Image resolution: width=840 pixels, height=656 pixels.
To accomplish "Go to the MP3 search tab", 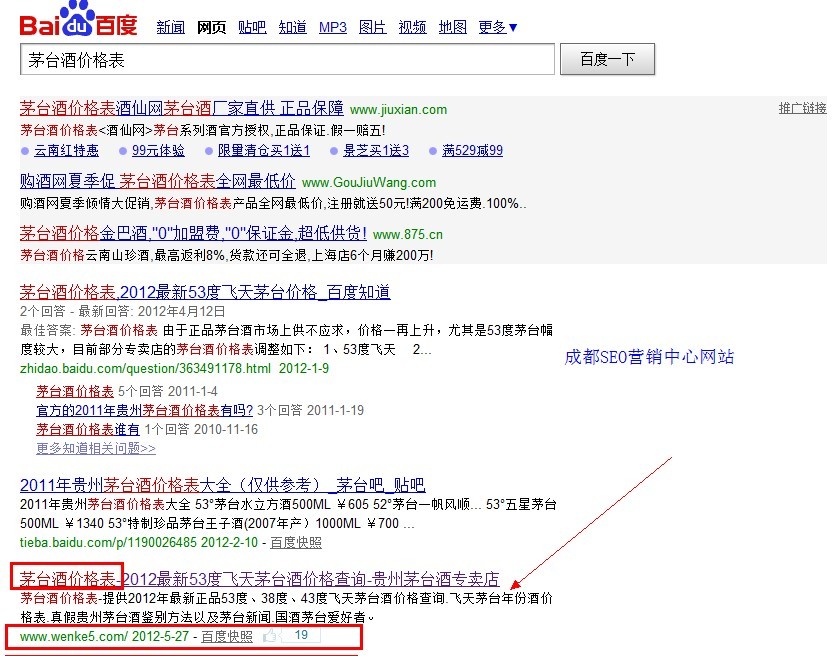I will tap(333, 27).
